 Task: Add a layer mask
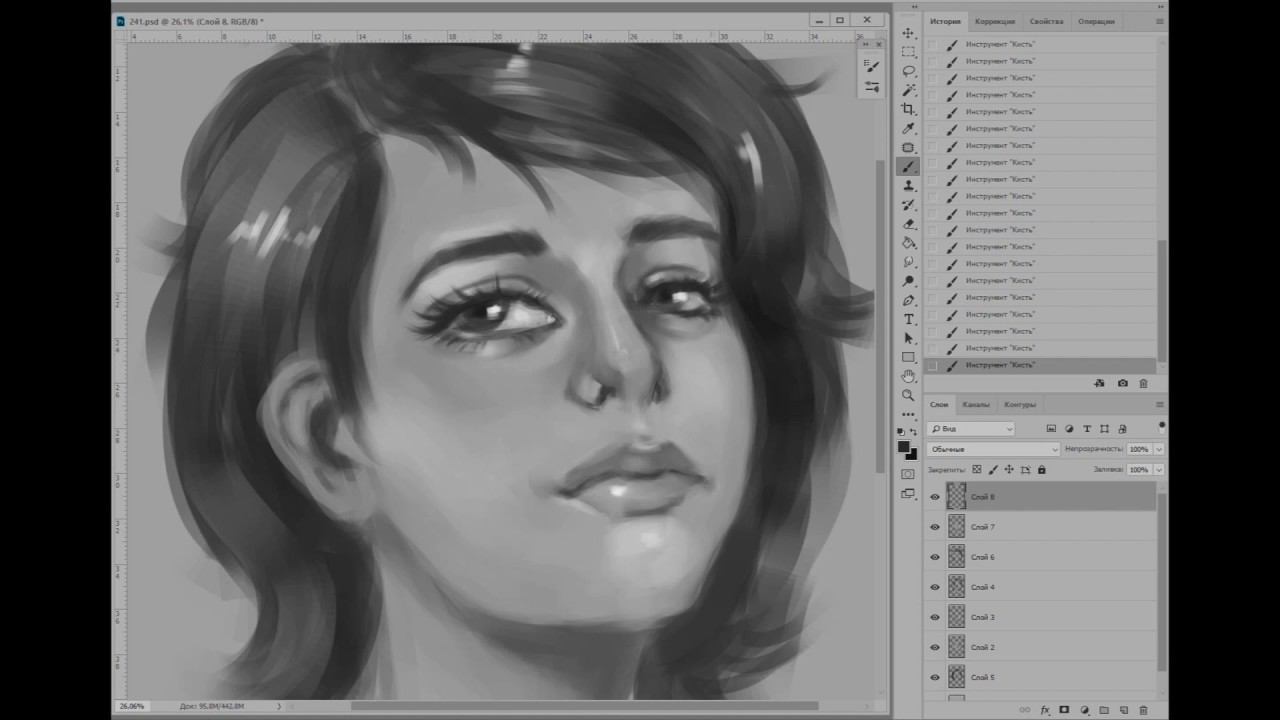click(x=1064, y=710)
